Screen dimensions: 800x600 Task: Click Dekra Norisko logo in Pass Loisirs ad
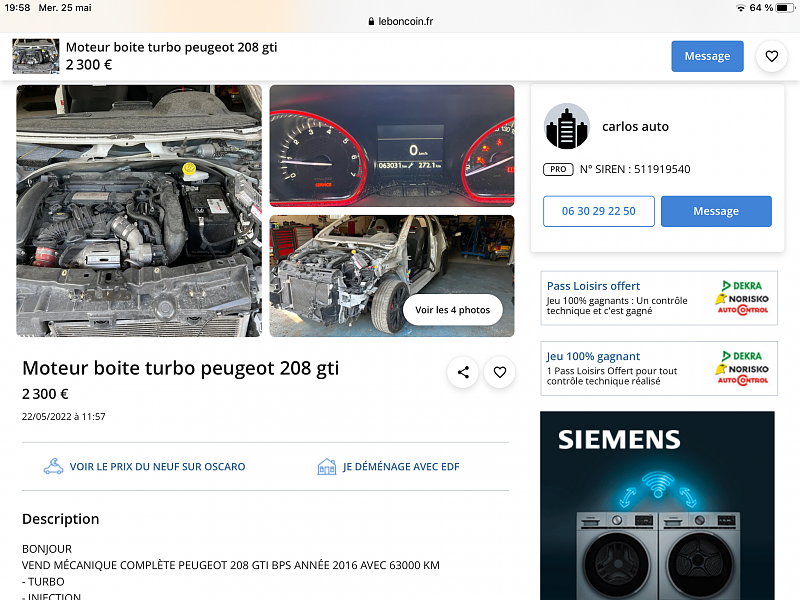pos(742,298)
